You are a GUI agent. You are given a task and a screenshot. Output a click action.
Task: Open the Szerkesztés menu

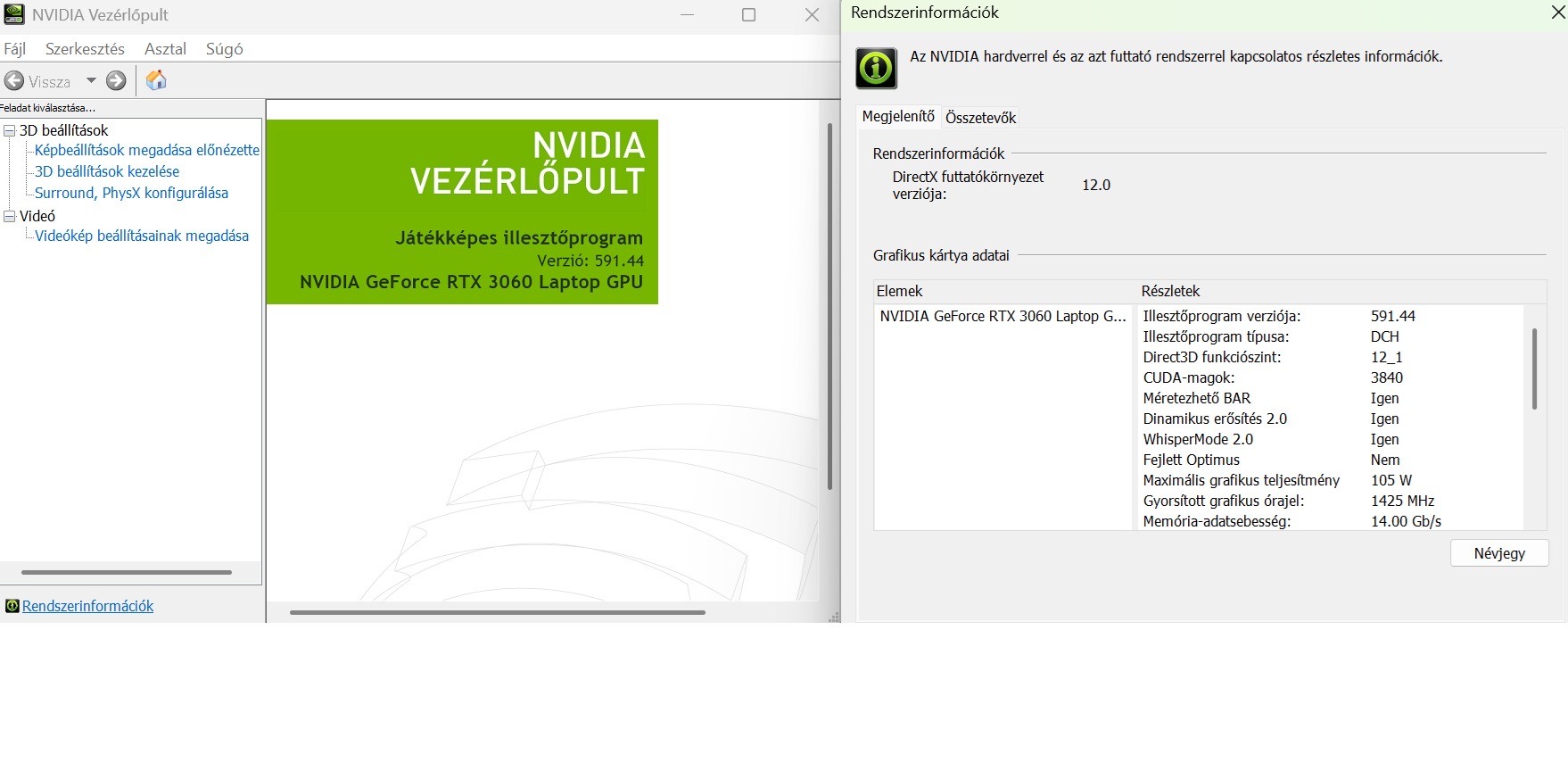[x=85, y=49]
